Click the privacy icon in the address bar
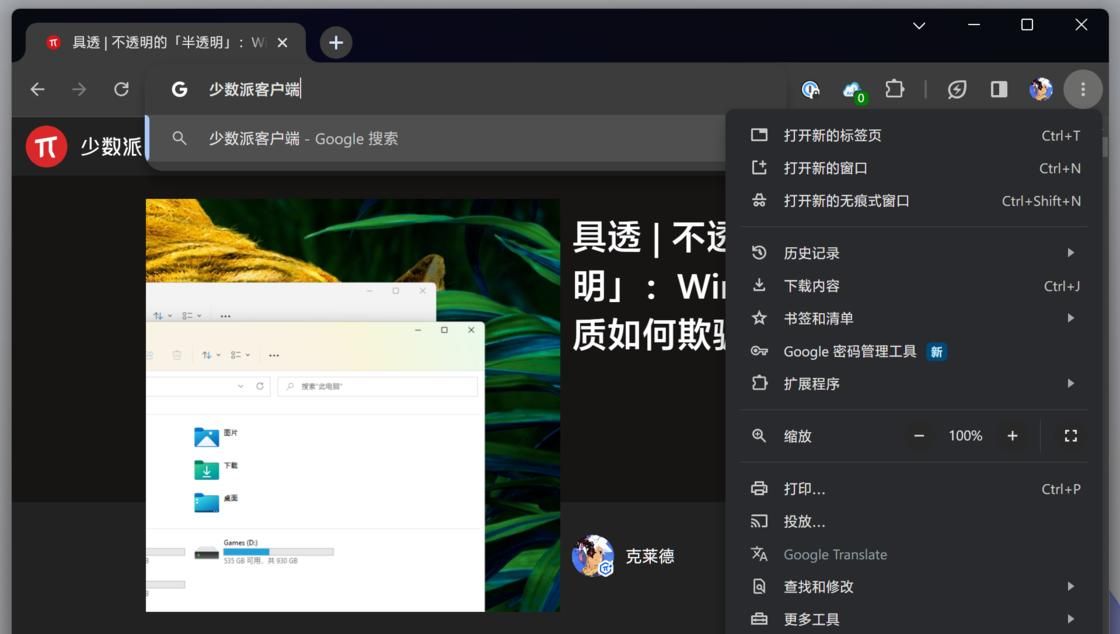The image size is (1120, 634). (x=811, y=89)
